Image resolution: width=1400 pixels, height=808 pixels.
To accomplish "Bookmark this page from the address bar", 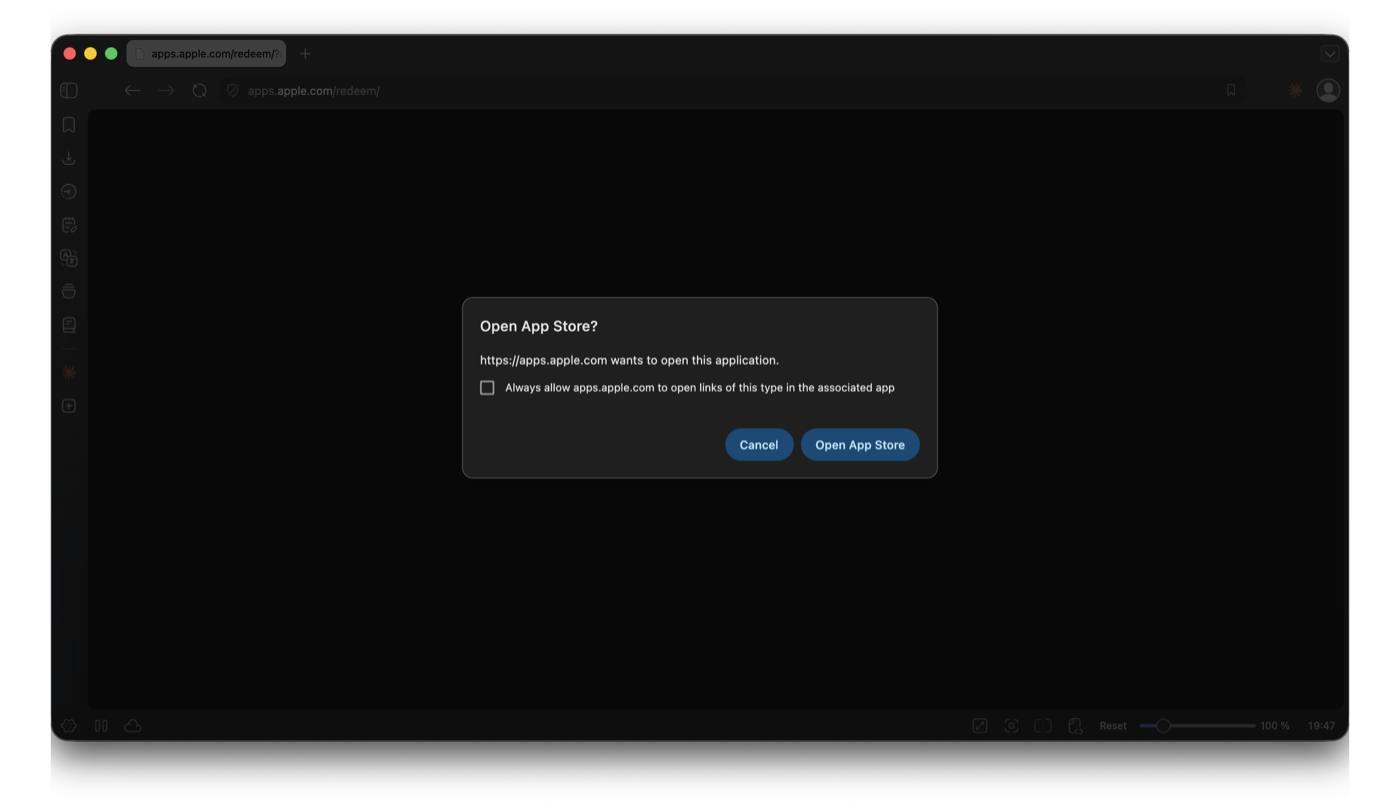I will [1231, 90].
